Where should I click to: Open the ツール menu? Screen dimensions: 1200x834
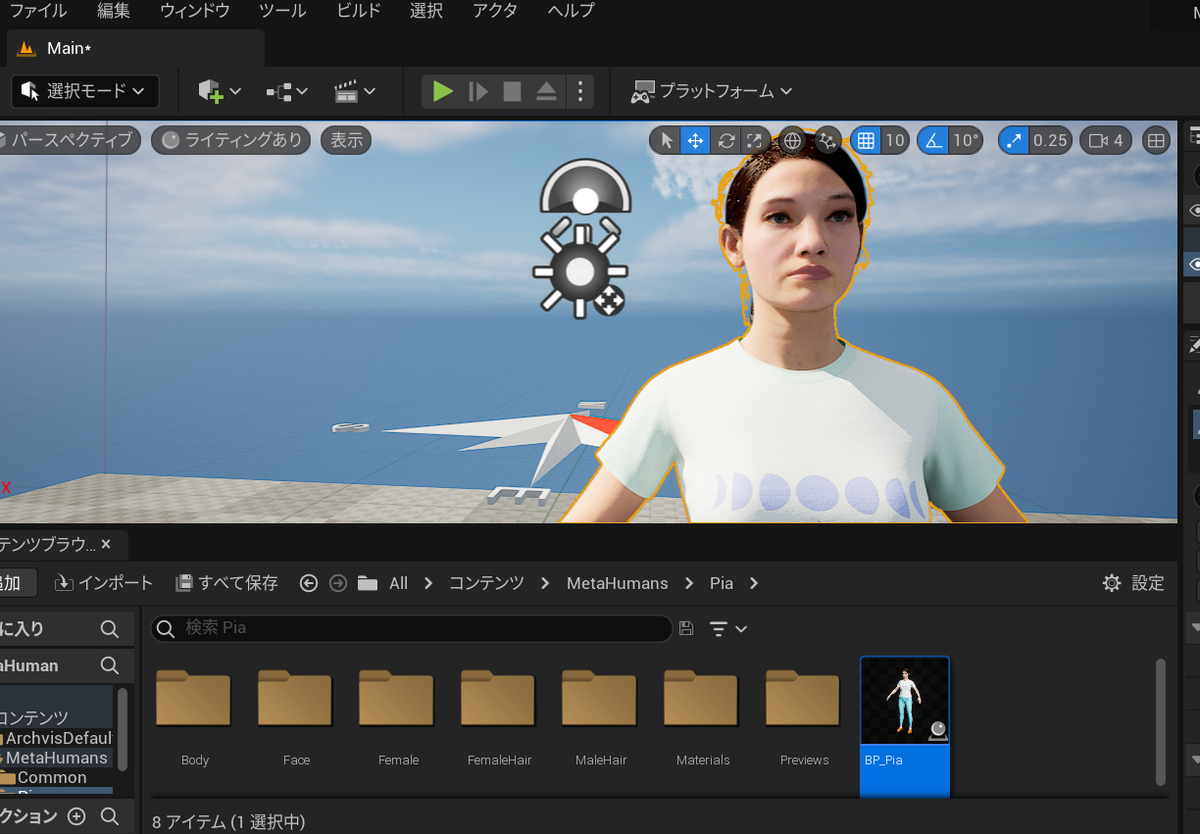(x=283, y=11)
